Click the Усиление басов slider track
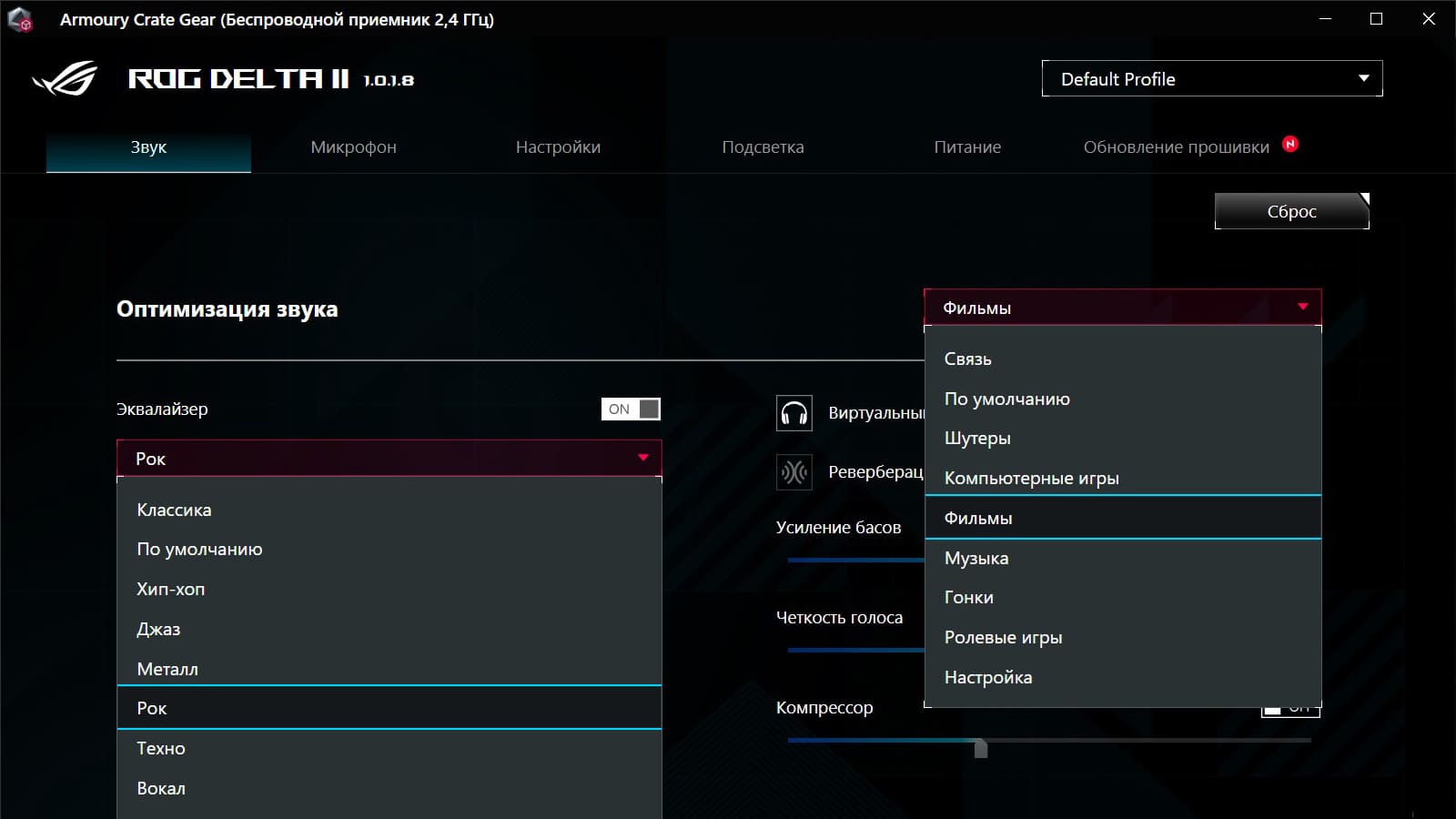1456x819 pixels. pyautogui.click(x=855, y=561)
